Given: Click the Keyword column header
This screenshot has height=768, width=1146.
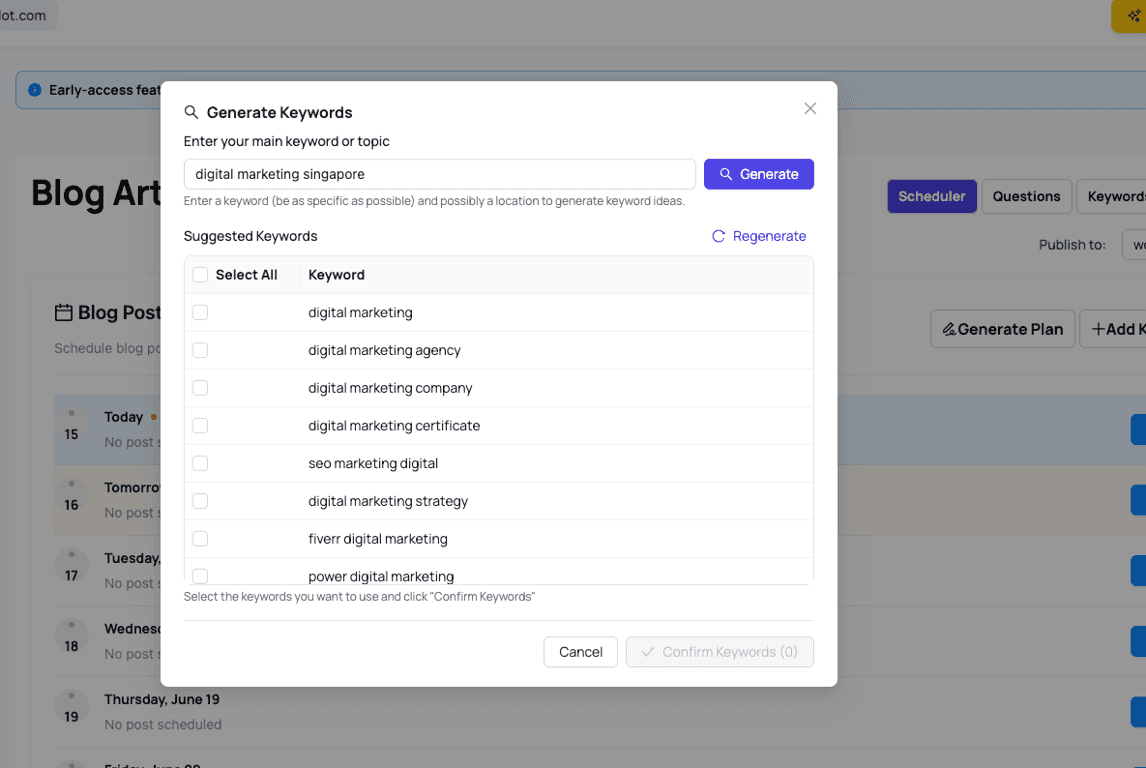Looking at the screenshot, I should [x=336, y=275].
